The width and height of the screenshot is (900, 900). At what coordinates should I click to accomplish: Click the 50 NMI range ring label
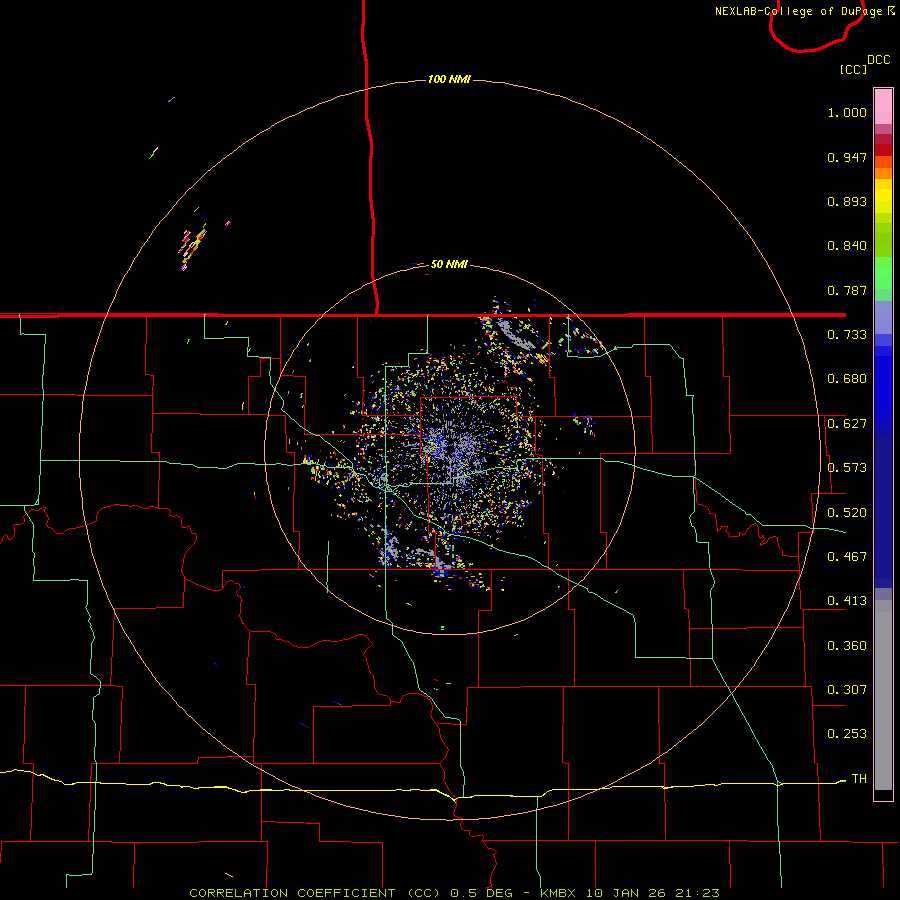click(449, 264)
